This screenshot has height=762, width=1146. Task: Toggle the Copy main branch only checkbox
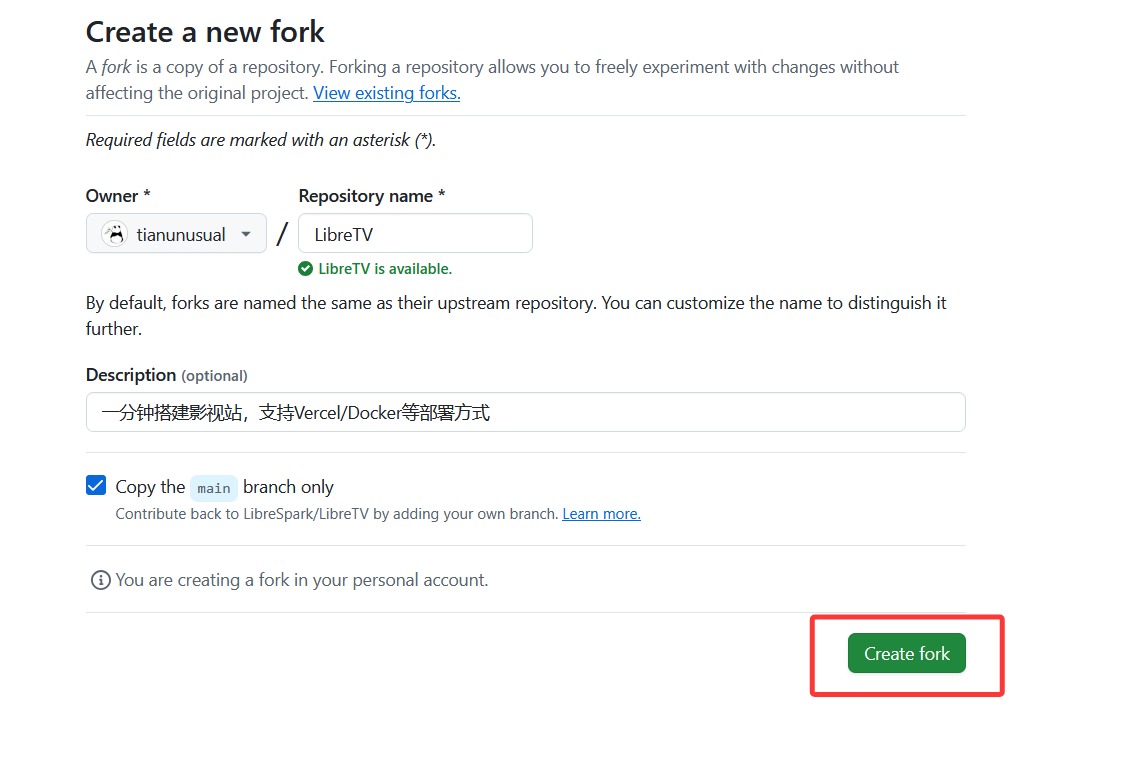[x=96, y=485]
